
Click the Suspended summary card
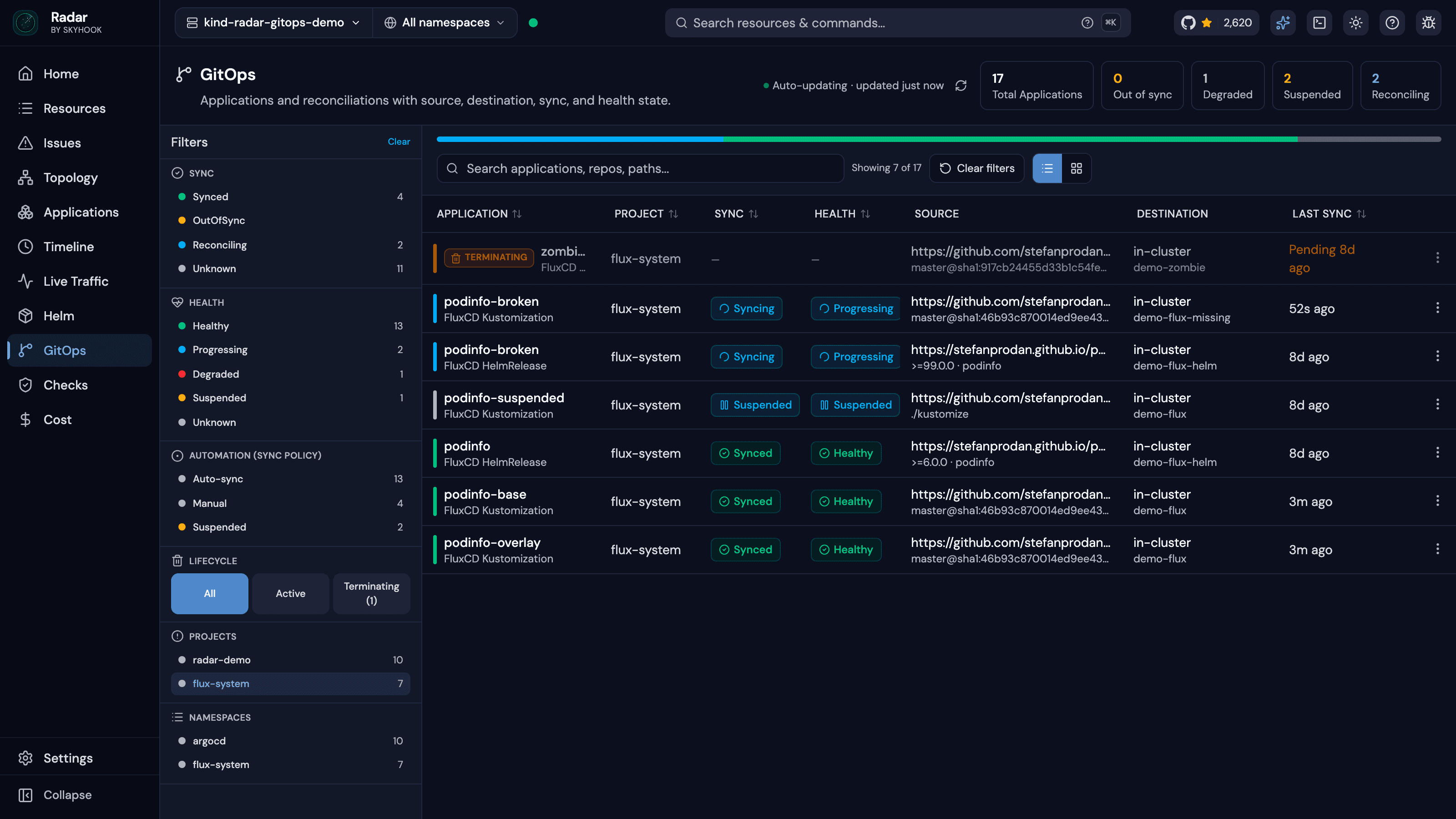pyautogui.click(x=1312, y=86)
